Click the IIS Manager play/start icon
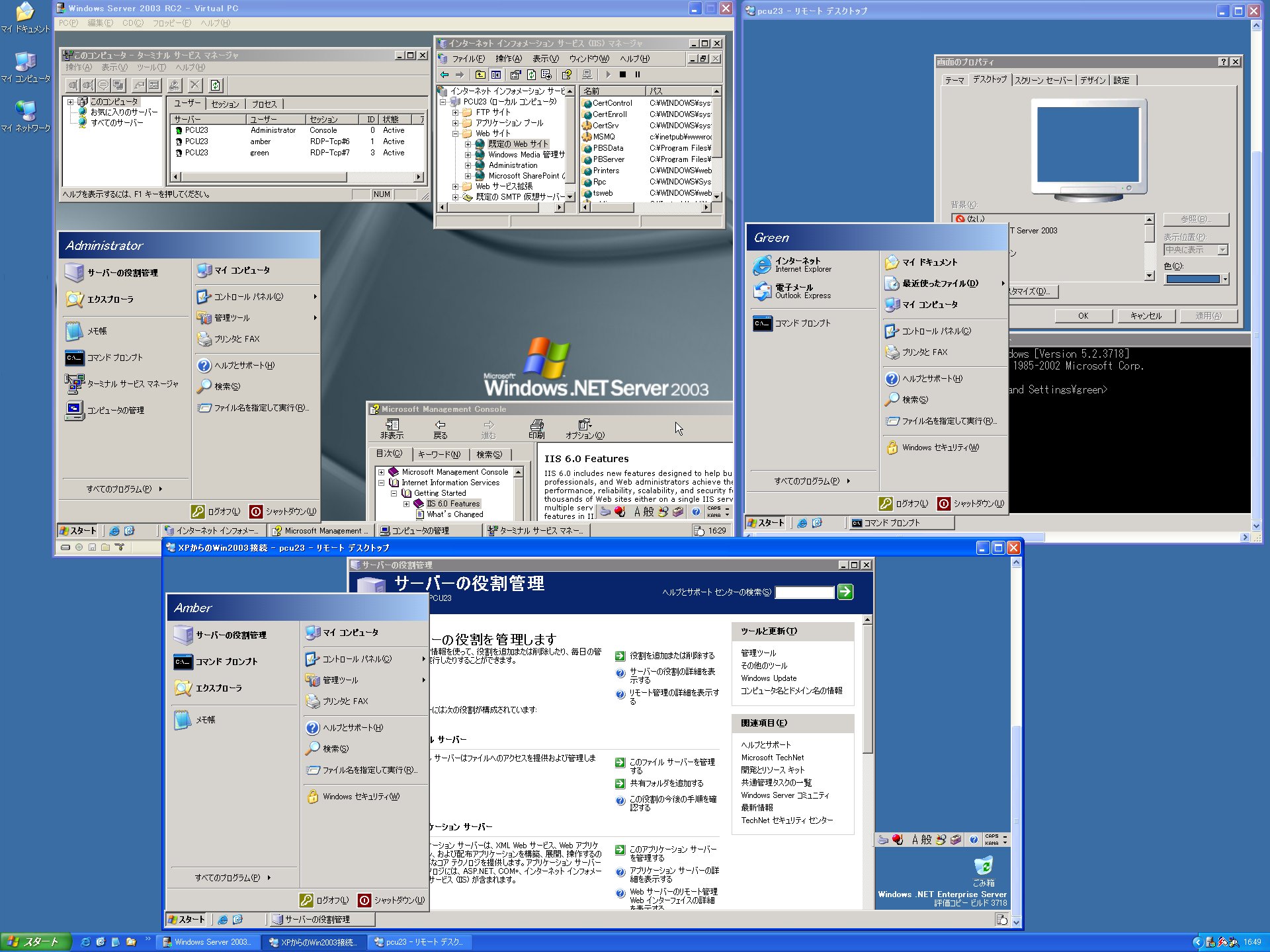Screen dimensions: 1270x952 (x=608, y=75)
